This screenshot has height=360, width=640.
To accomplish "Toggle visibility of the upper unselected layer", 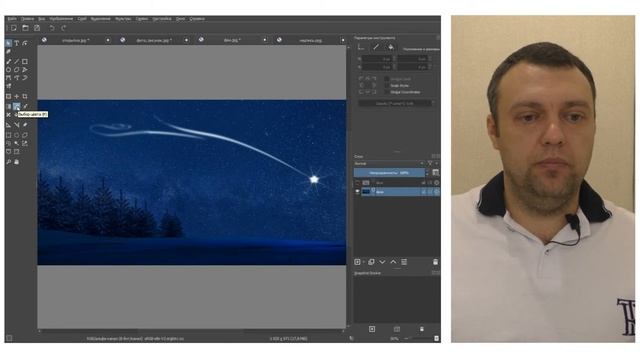I will (x=358, y=183).
